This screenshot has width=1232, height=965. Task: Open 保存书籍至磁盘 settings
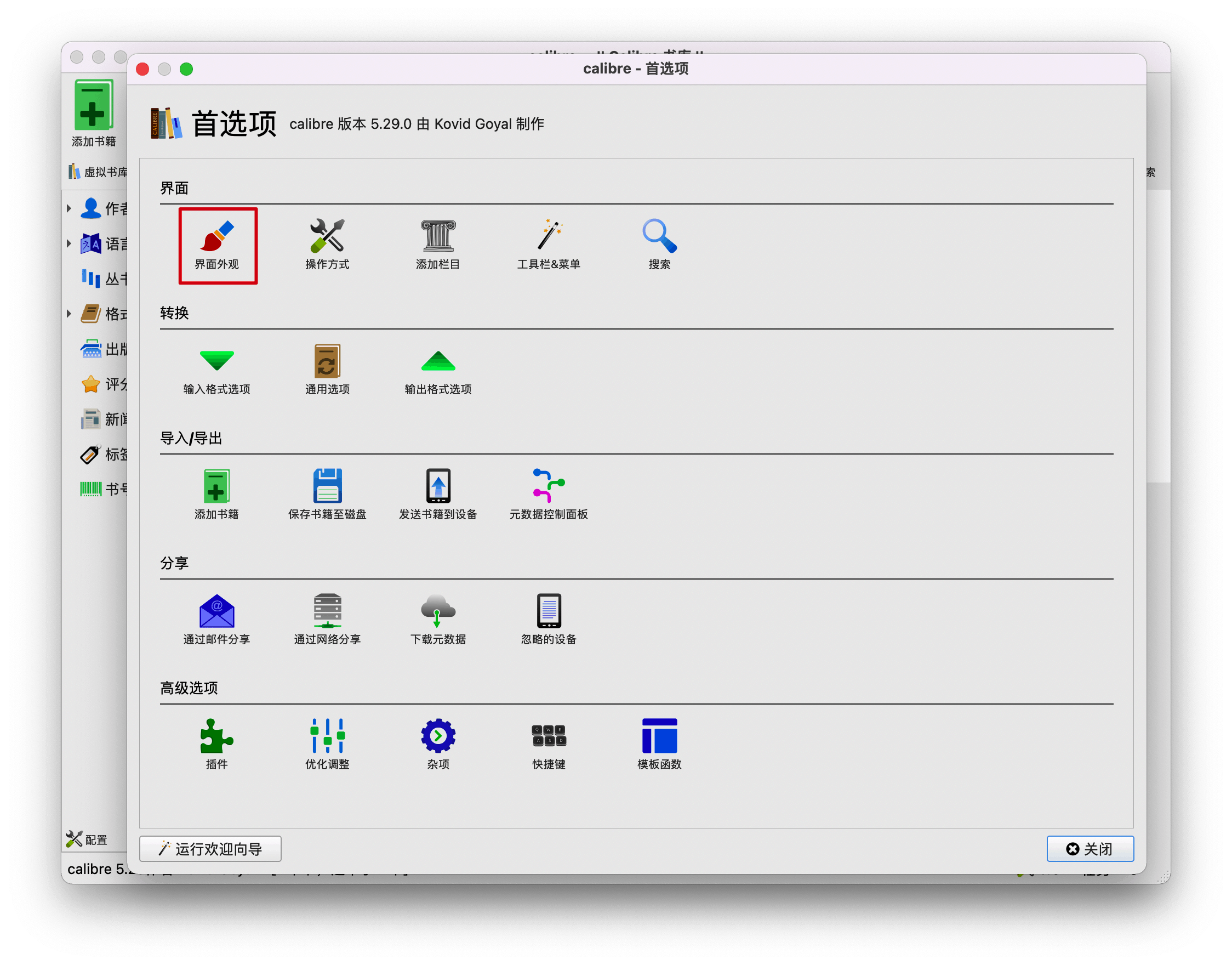[328, 496]
